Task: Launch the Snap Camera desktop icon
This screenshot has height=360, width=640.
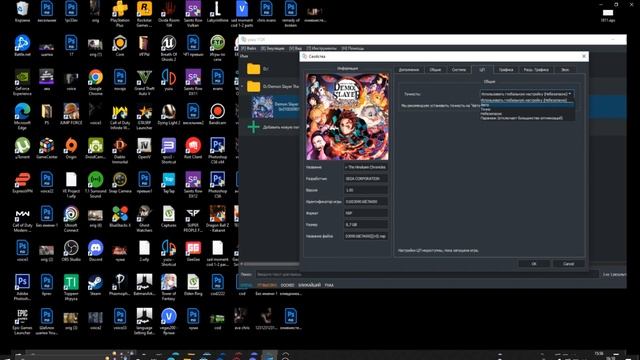Action: pos(120,183)
